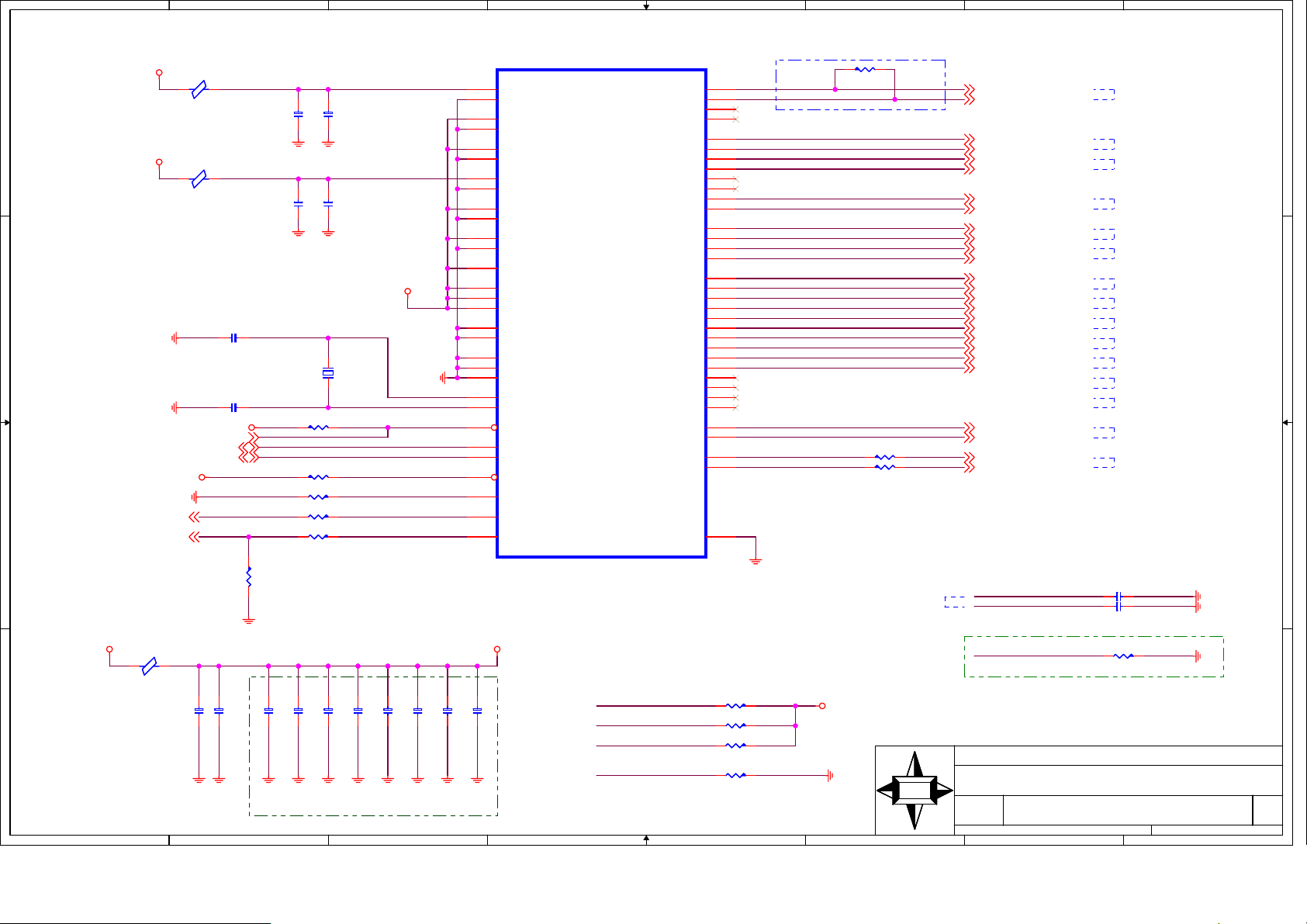
Task: Select the resistor inside the blue dashed box
Action: [x=865, y=69]
